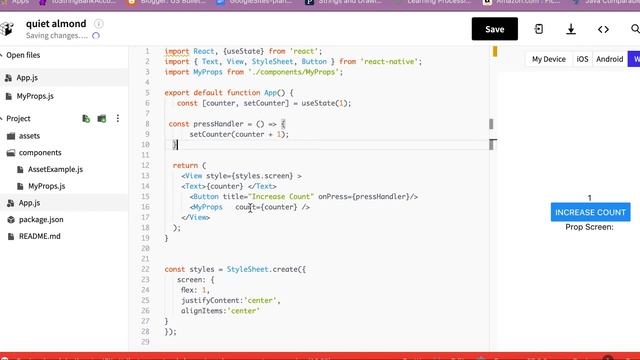640x360 pixels.
Task: Click the INCREASE COUNT button in preview
Action: click(590, 212)
